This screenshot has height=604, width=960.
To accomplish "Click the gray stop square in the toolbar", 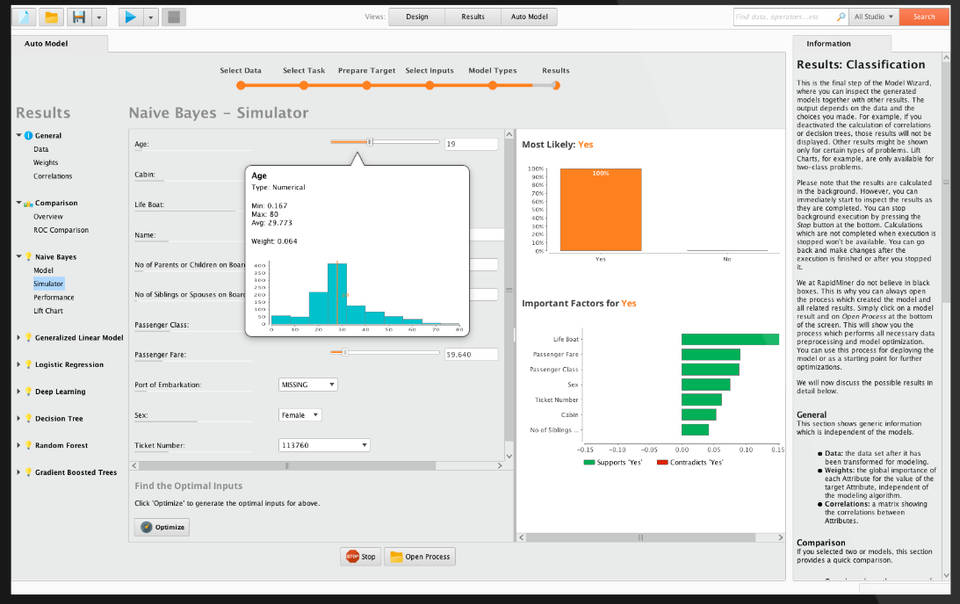I will point(174,17).
